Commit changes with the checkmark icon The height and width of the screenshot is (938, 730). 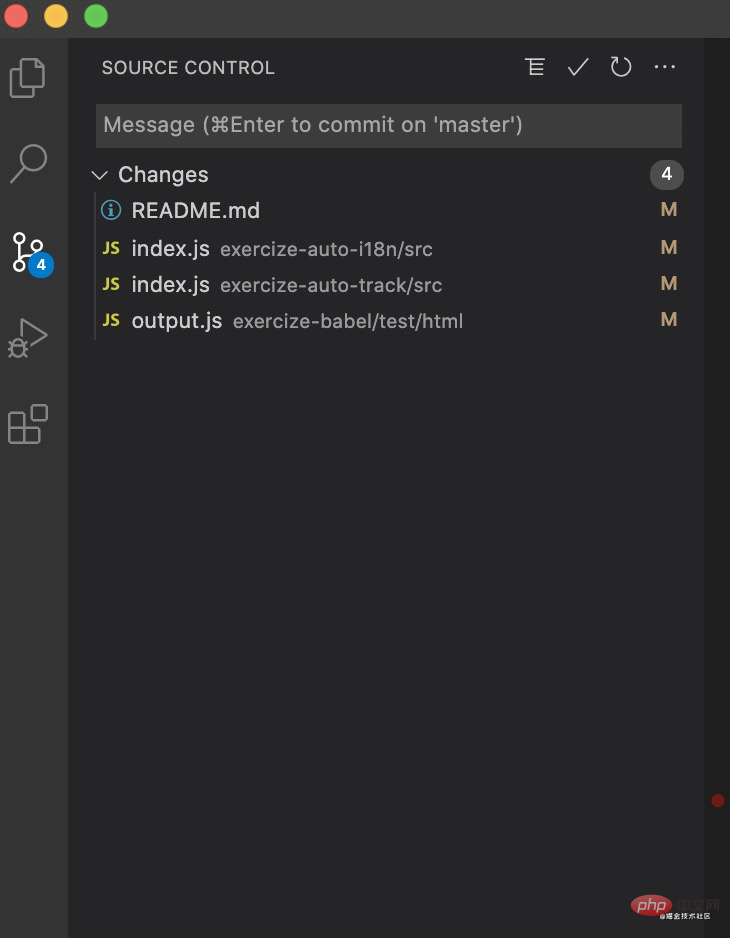click(578, 67)
